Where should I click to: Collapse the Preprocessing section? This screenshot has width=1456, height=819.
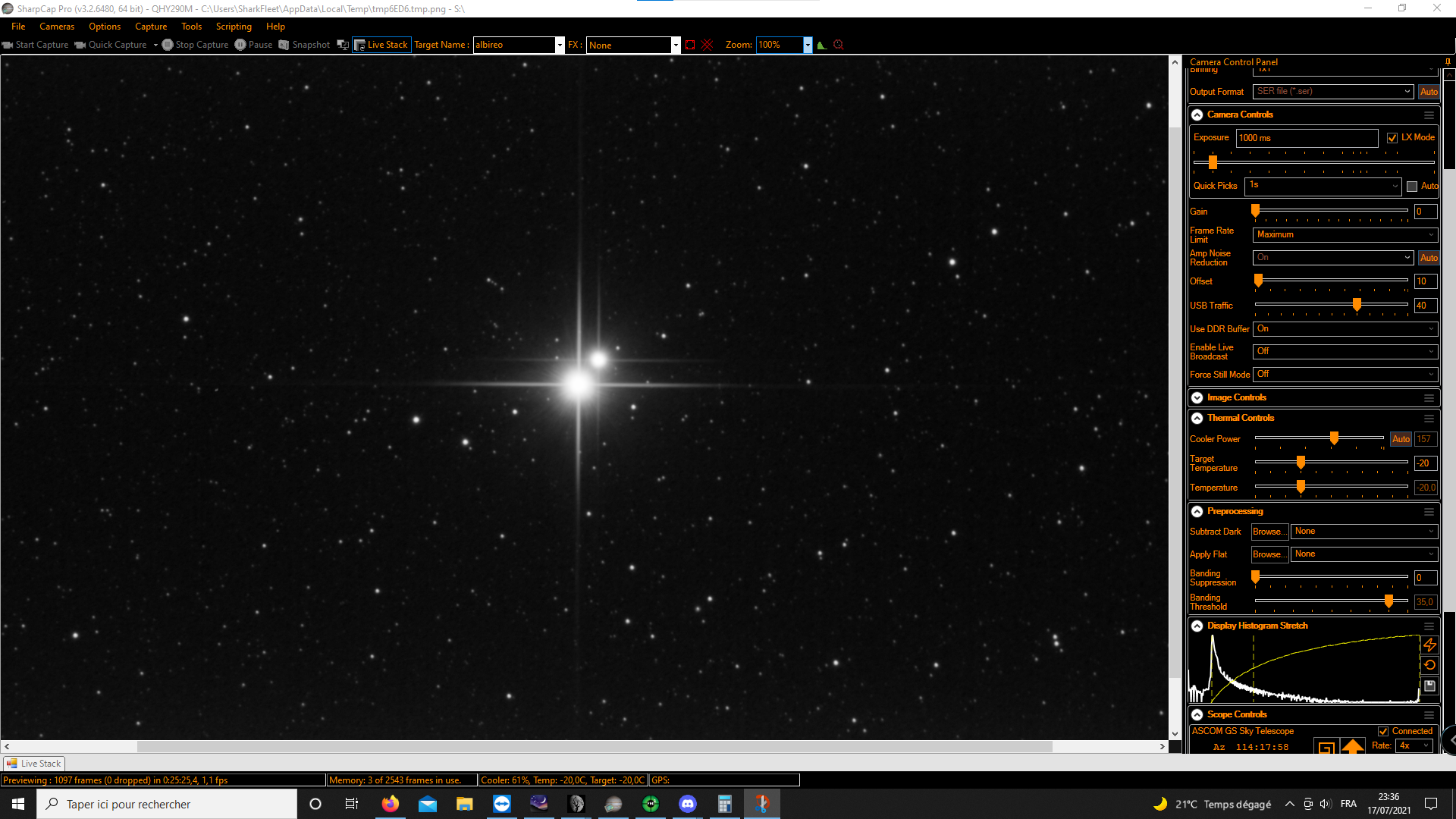[1197, 512]
